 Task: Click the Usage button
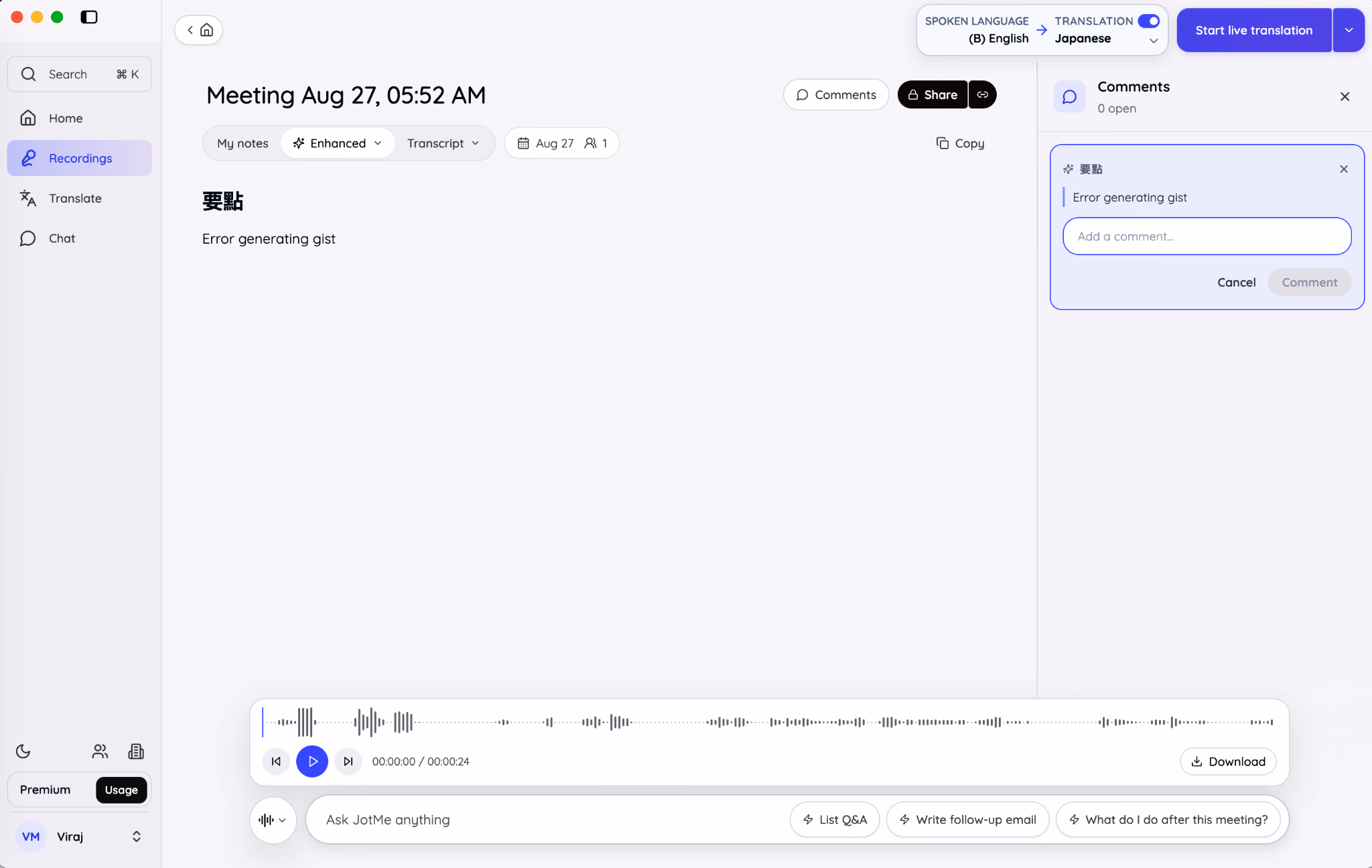click(121, 790)
